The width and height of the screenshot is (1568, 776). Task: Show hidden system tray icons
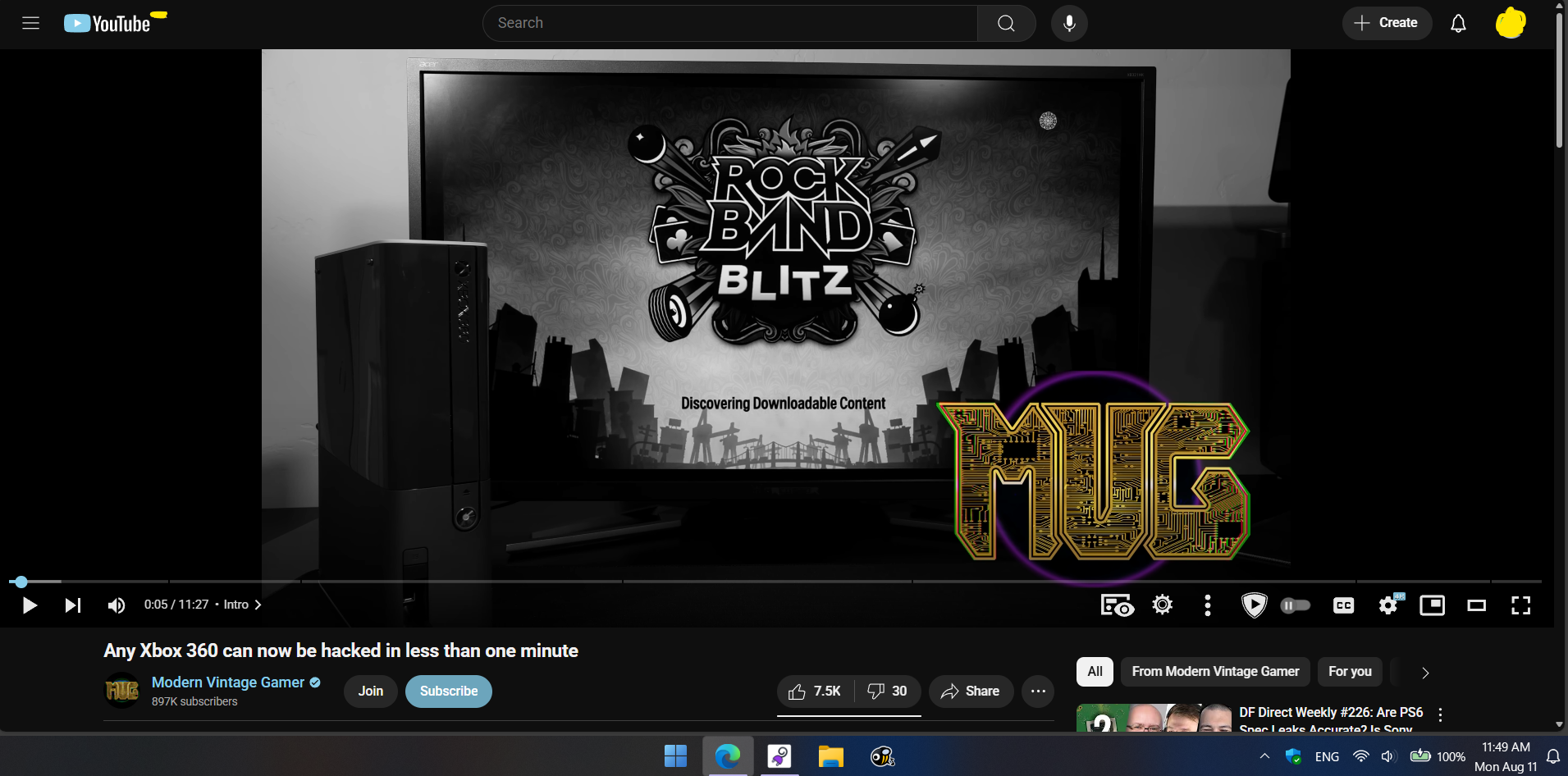(1264, 756)
